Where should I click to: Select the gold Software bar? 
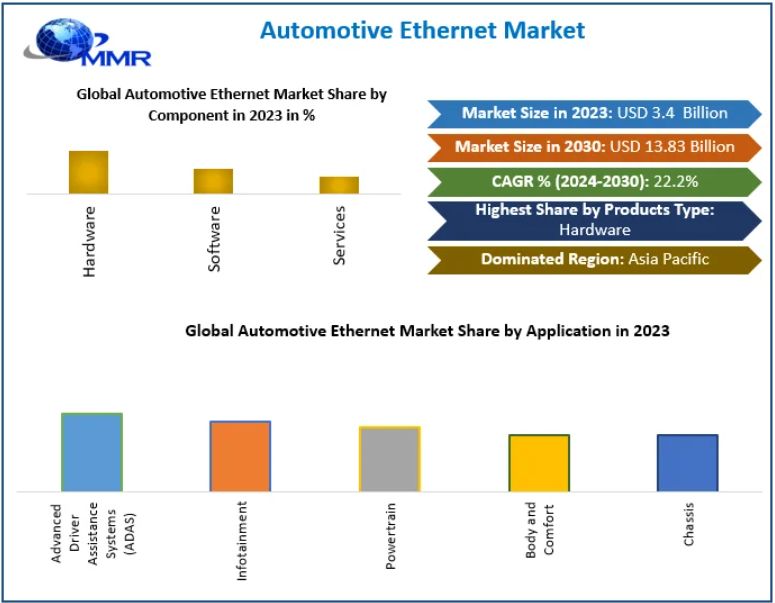tap(213, 181)
